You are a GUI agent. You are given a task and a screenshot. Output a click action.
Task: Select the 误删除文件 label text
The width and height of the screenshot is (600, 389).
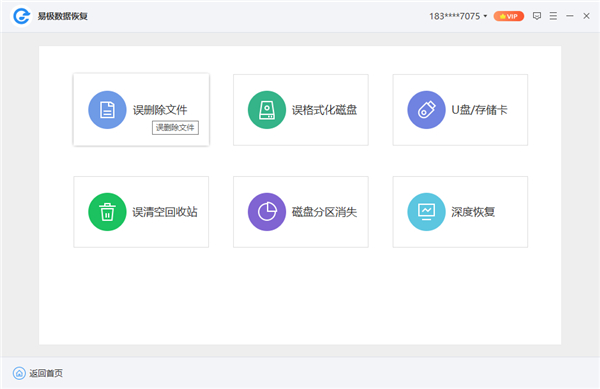click(x=160, y=110)
